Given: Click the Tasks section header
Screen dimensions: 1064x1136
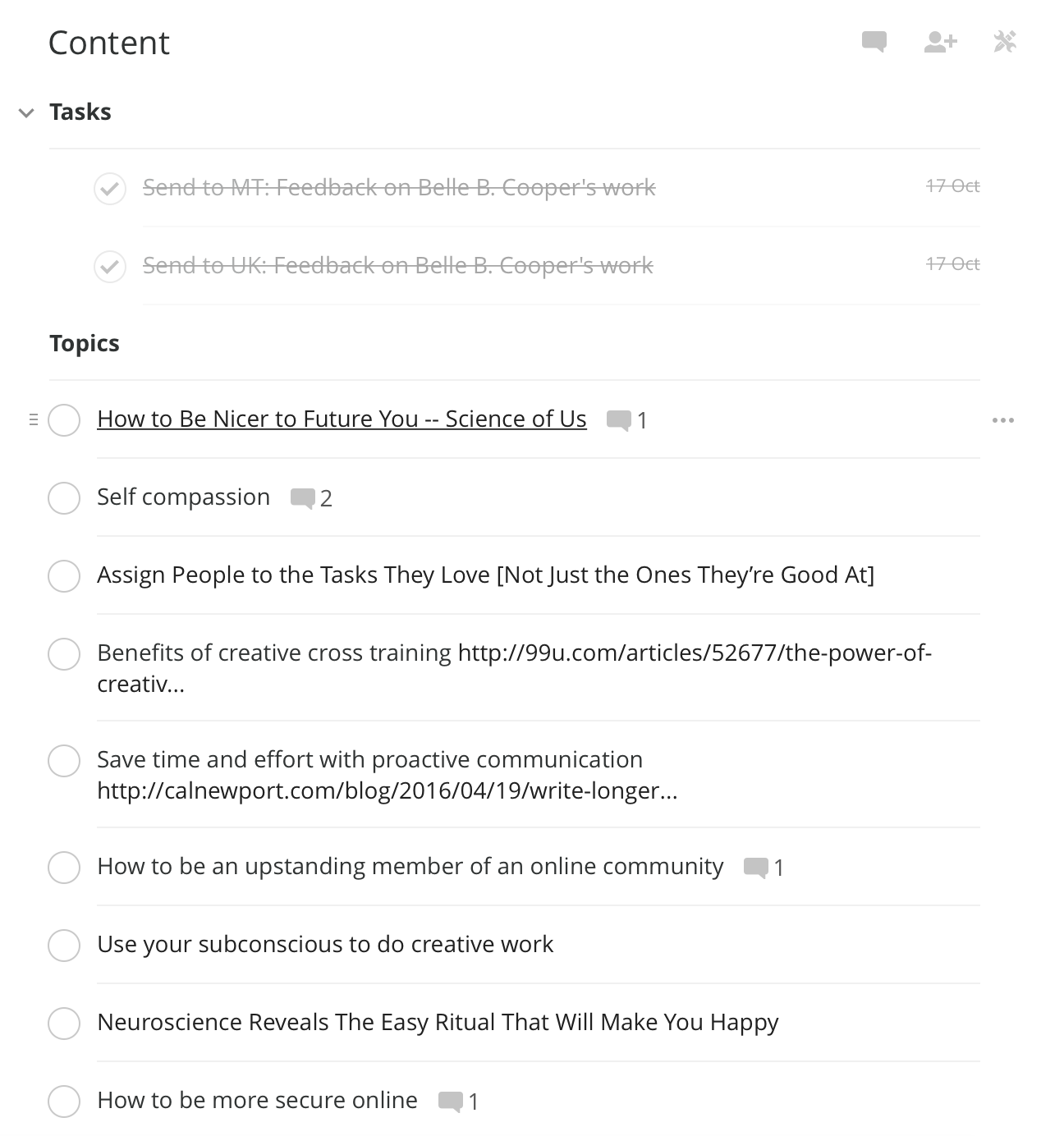Looking at the screenshot, I should tap(80, 112).
